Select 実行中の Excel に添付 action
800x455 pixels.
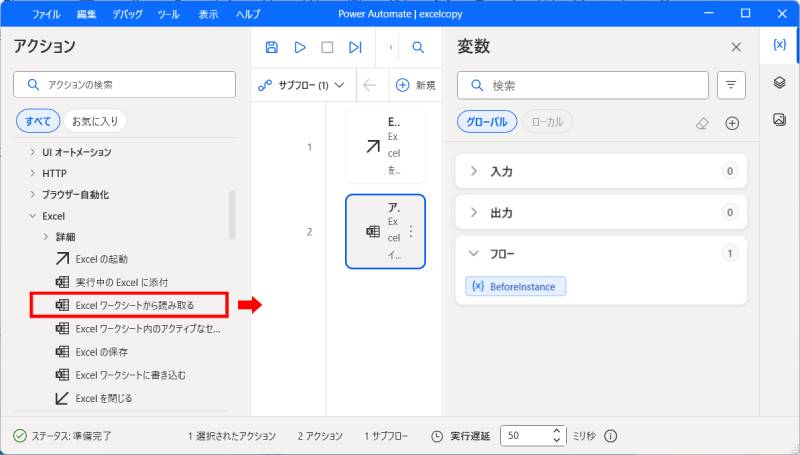[x=112, y=282]
